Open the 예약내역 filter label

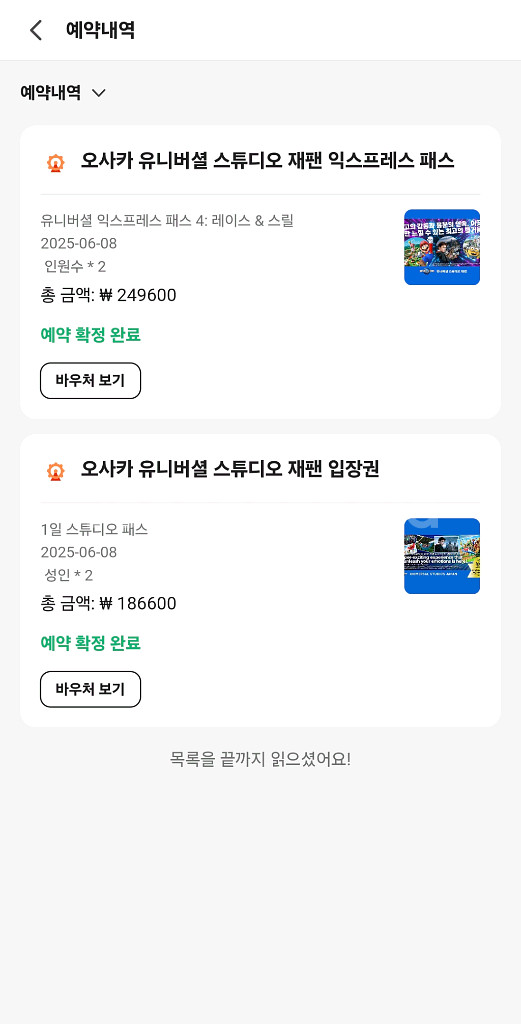[50, 93]
